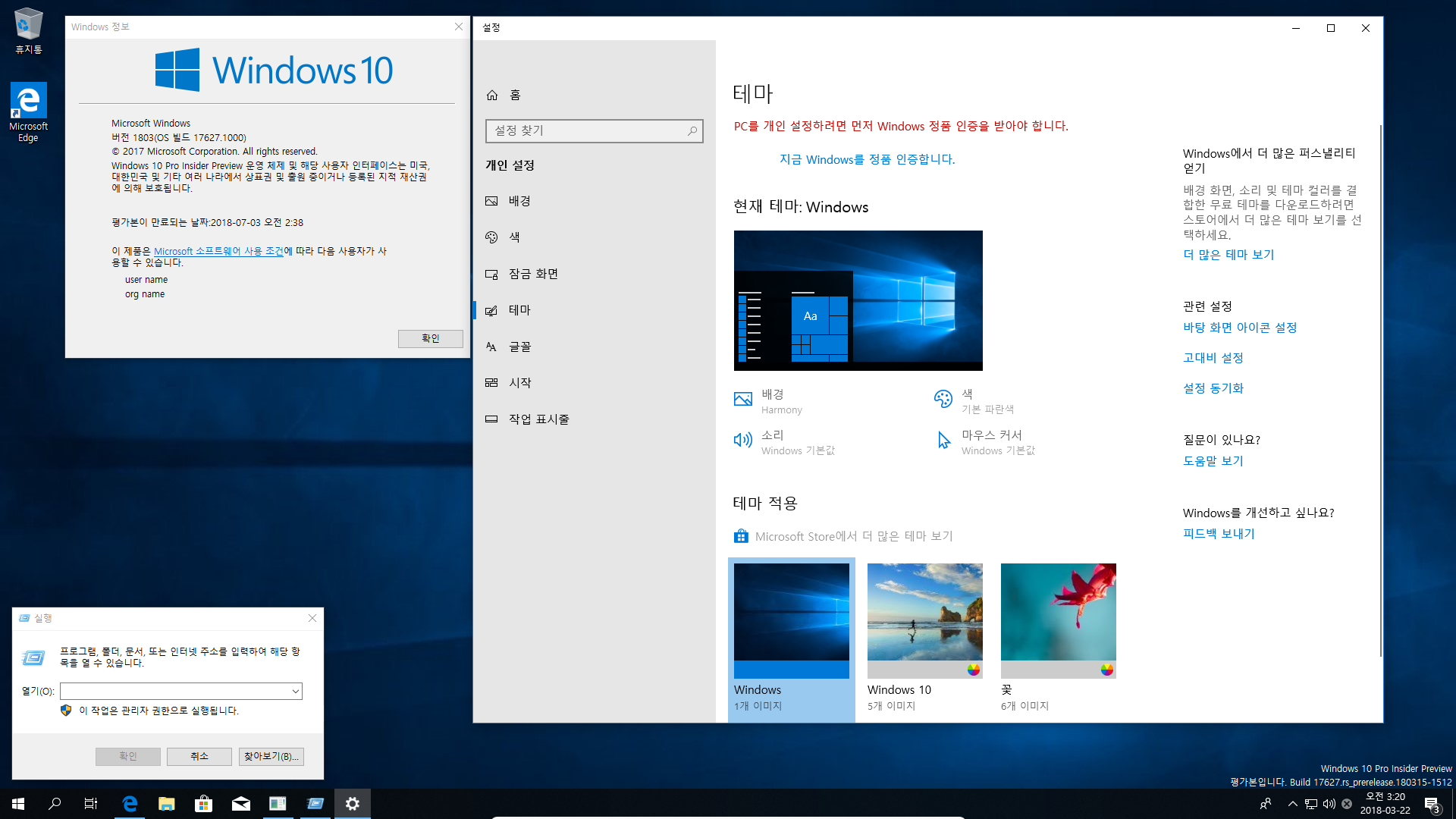Expand hidden tray icons chevron
1456x819 pixels.
tap(1292, 804)
